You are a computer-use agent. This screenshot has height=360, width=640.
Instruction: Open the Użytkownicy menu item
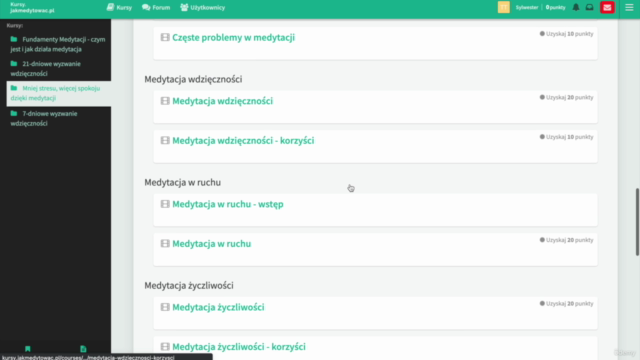point(202,7)
